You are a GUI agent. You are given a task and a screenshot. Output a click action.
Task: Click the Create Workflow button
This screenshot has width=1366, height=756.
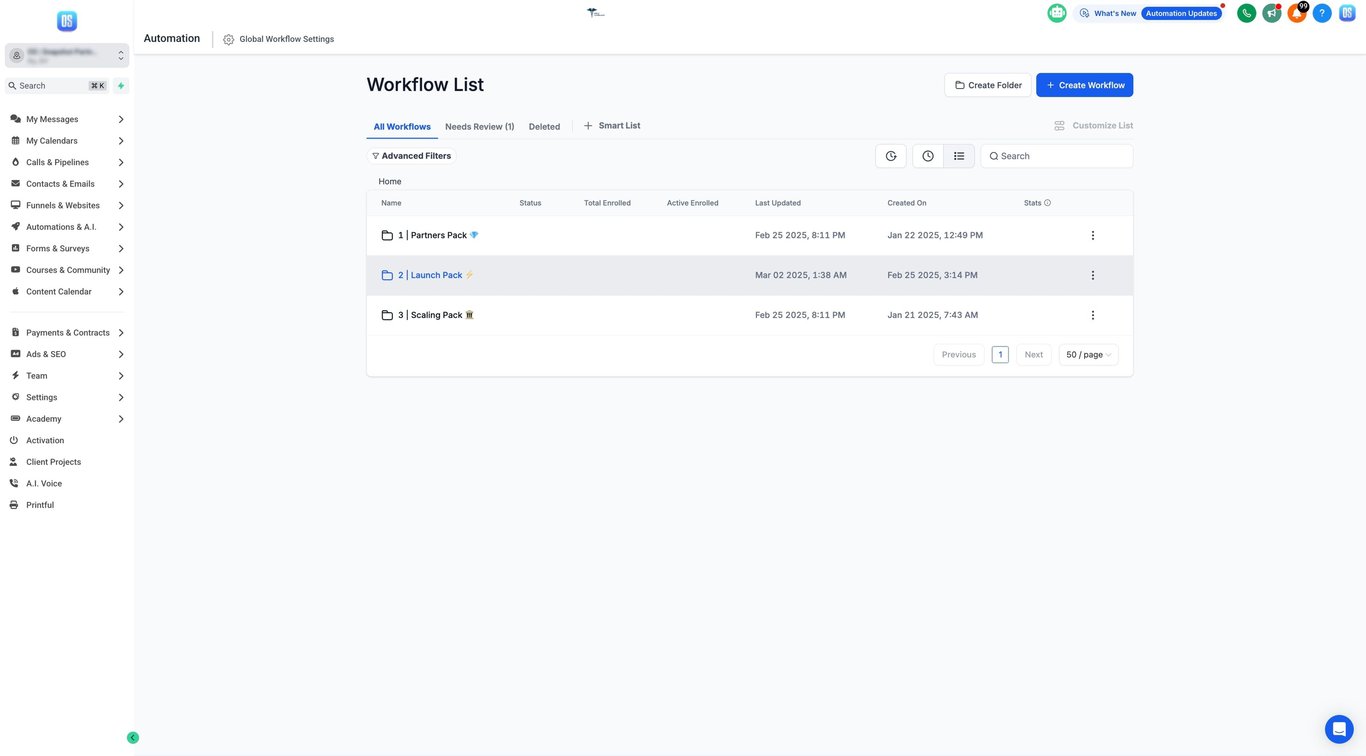1085,85
